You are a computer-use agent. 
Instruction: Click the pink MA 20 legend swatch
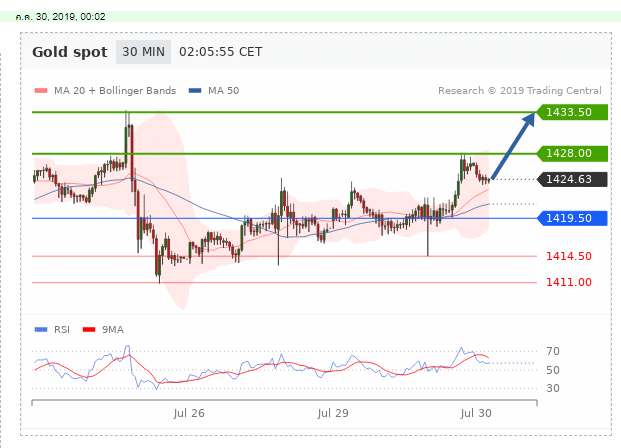pos(41,91)
